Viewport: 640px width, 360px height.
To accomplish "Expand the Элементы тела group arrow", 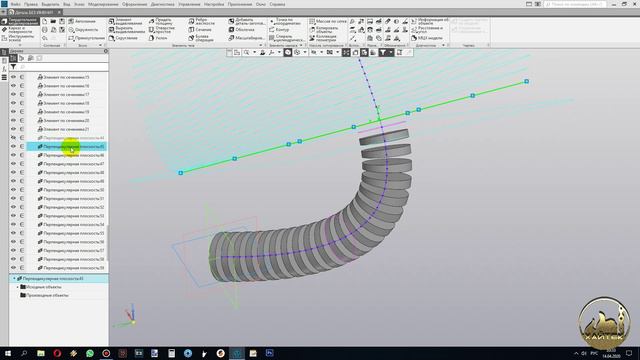I will tap(261, 45).
